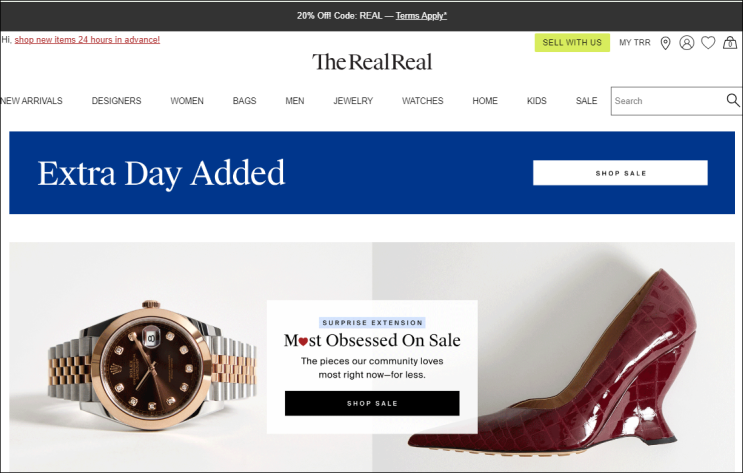Click the search magnifier icon
Image resolution: width=743 pixels, height=473 pixels.
pyautogui.click(x=733, y=100)
